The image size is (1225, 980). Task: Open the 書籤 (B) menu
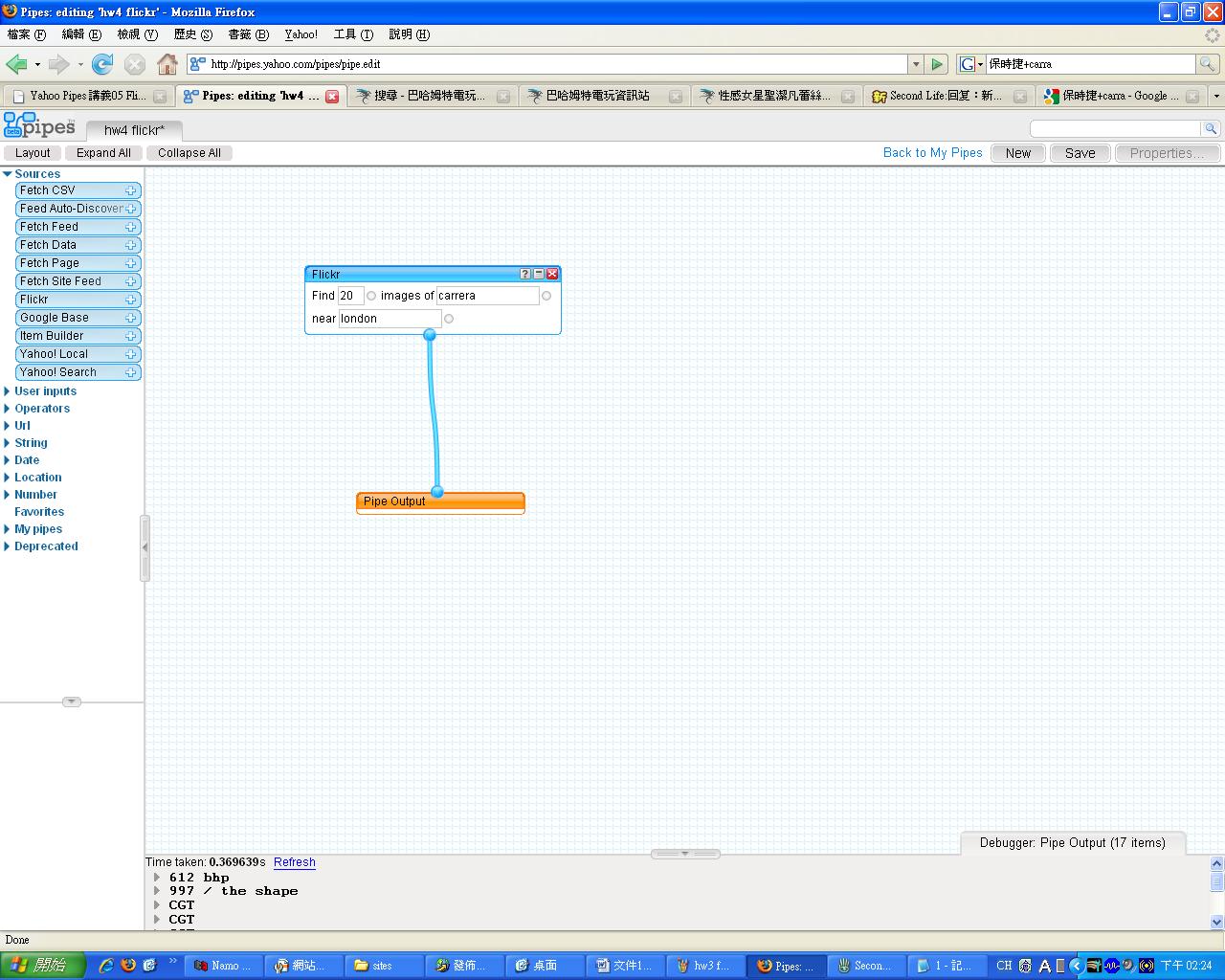249,34
